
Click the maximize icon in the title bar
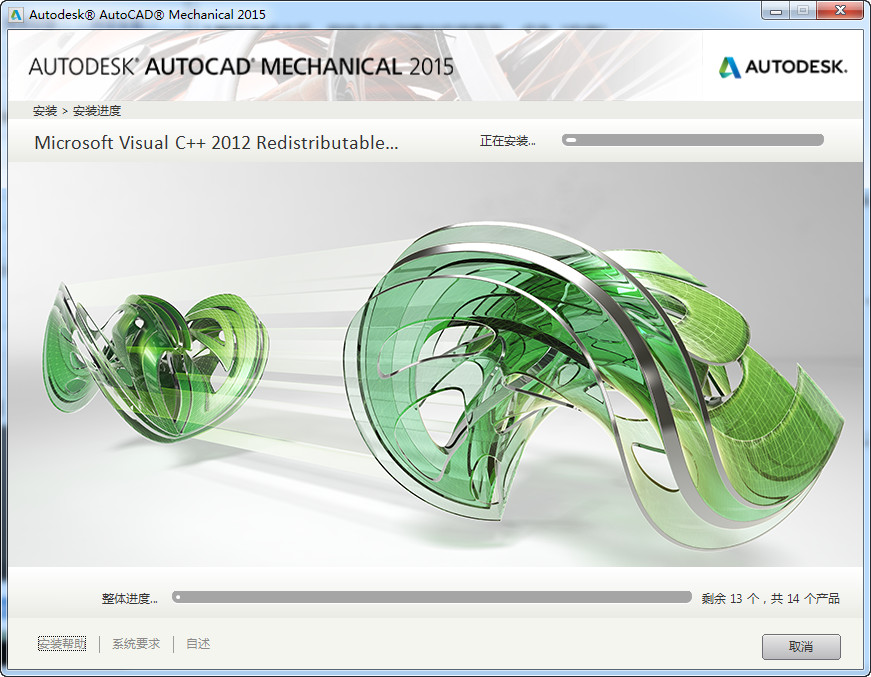click(x=801, y=11)
